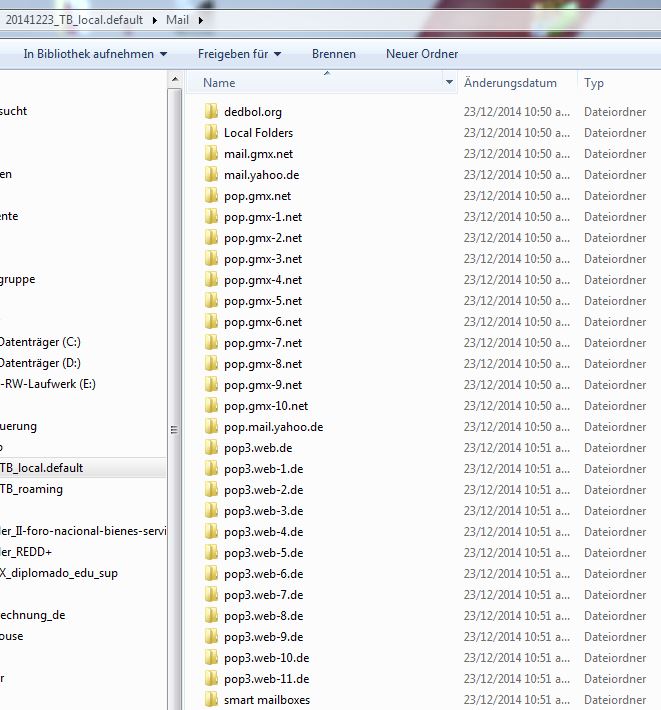The width and height of the screenshot is (661, 710).
Task: Select the II-foro-nacional-bienes folder in tree
Action: [83, 531]
